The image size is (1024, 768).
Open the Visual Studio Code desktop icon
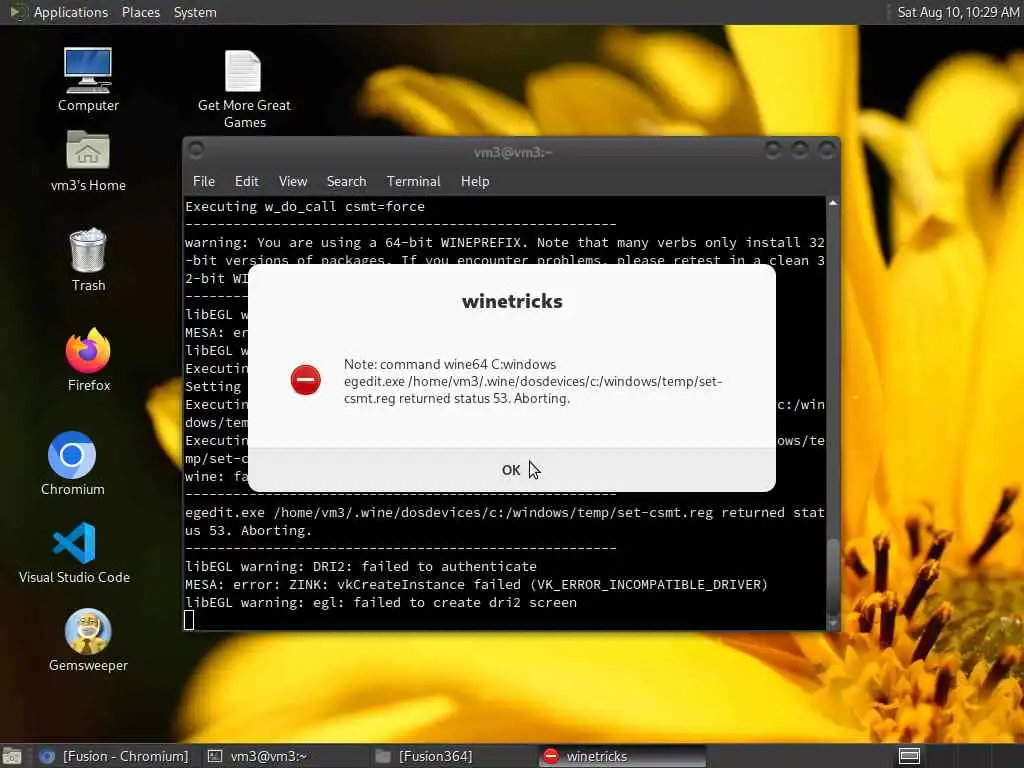(74, 552)
